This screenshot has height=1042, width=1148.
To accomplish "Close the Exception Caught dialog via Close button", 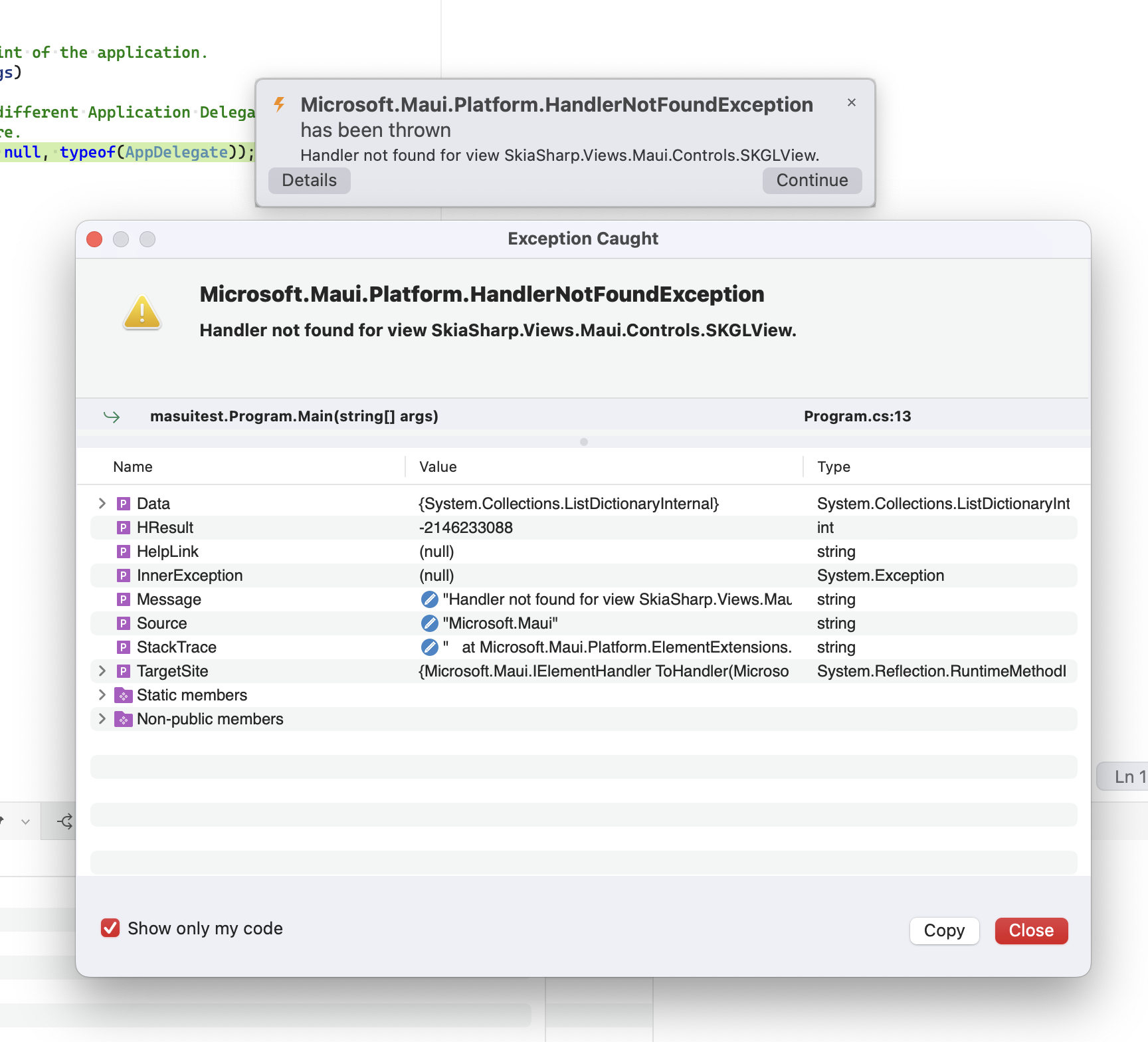I will (1031, 930).
